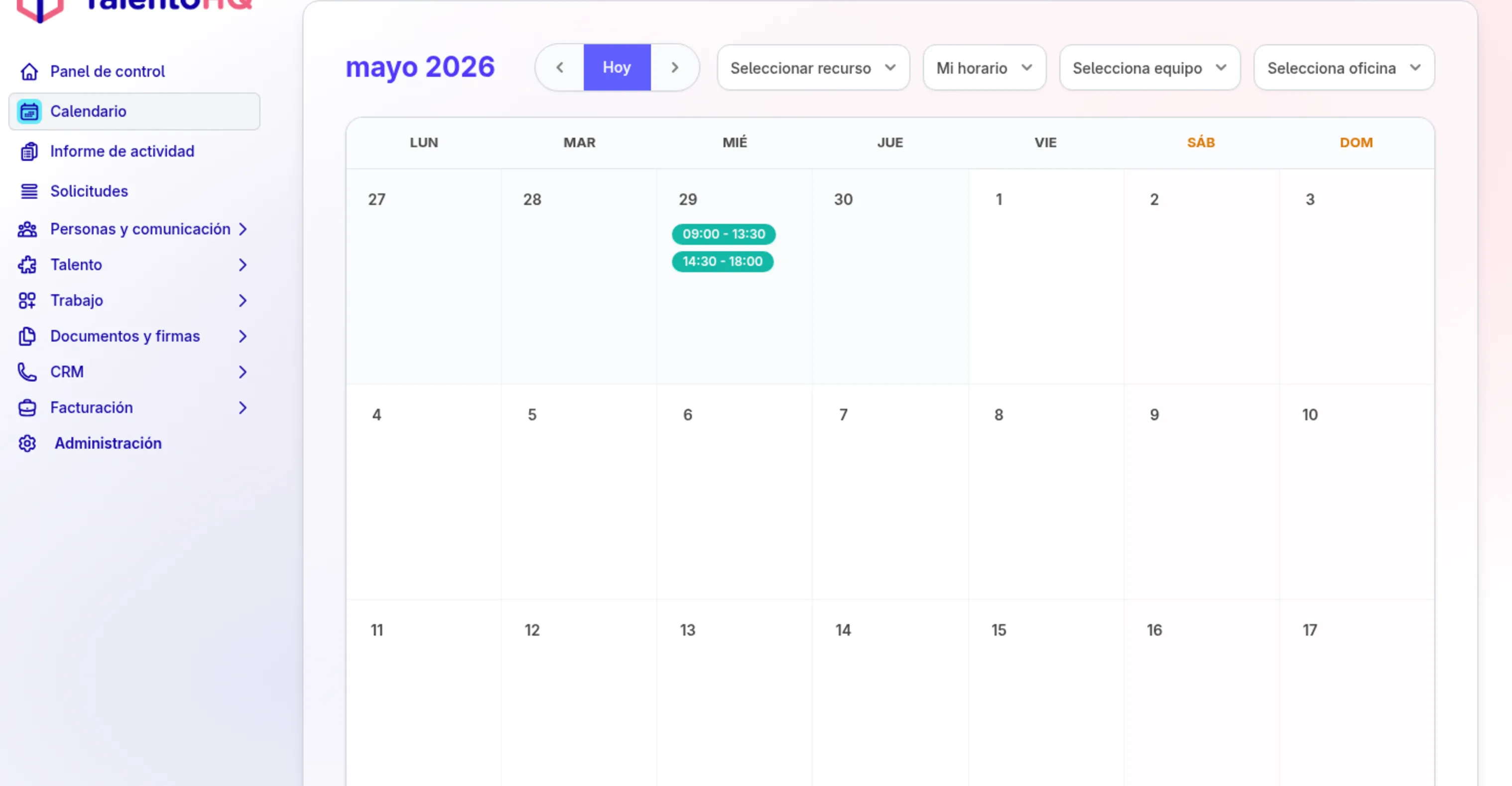The image size is (1512, 786).
Task: Select day 12 in calendar
Action: coord(532,631)
